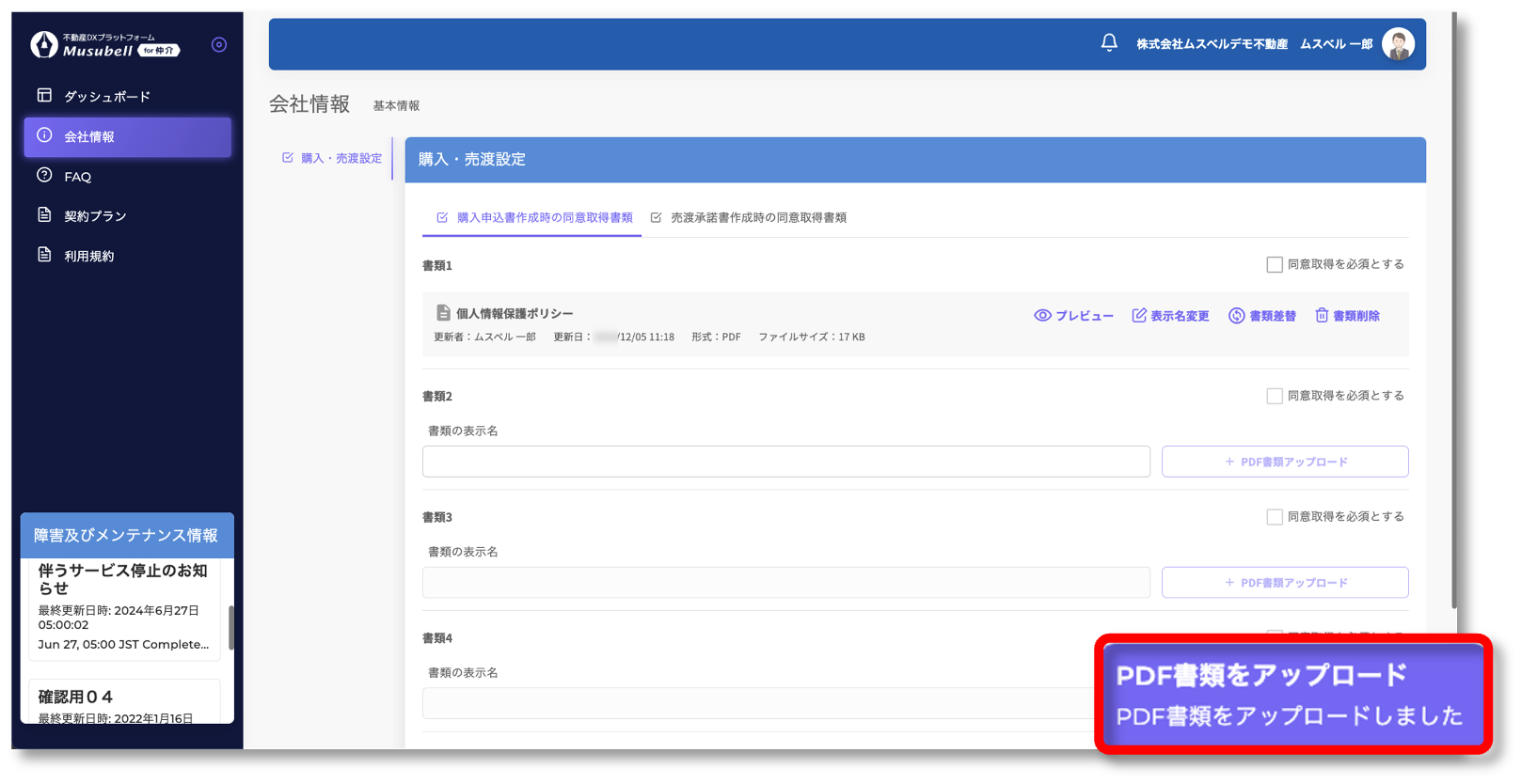Click PDF書類アップロード button for 書類3
Image resolution: width=1521 pixels, height=784 pixels.
pos(1285,583)
